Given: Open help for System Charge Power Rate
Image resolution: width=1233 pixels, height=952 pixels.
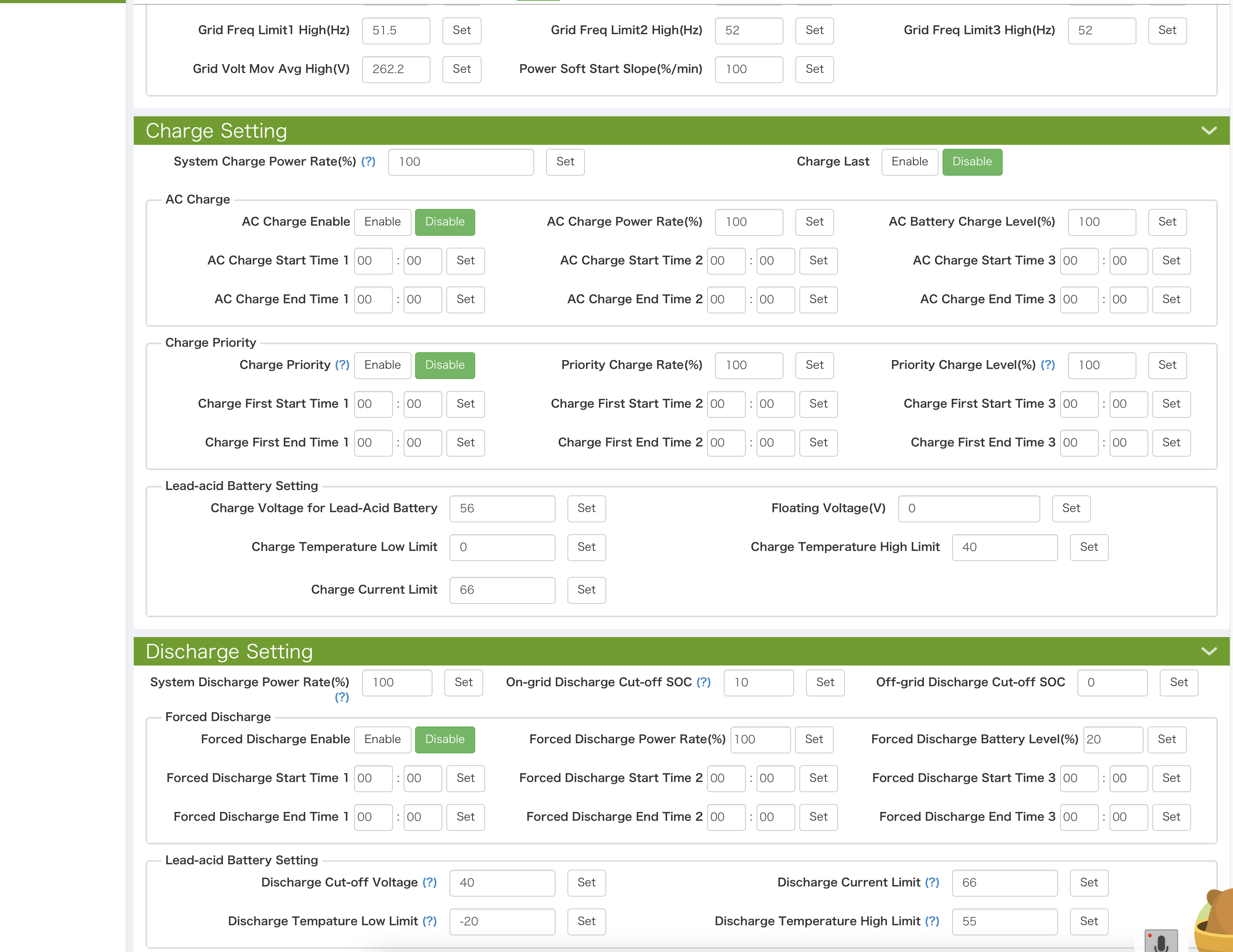Looking at the screenshot, I should 368,161.
